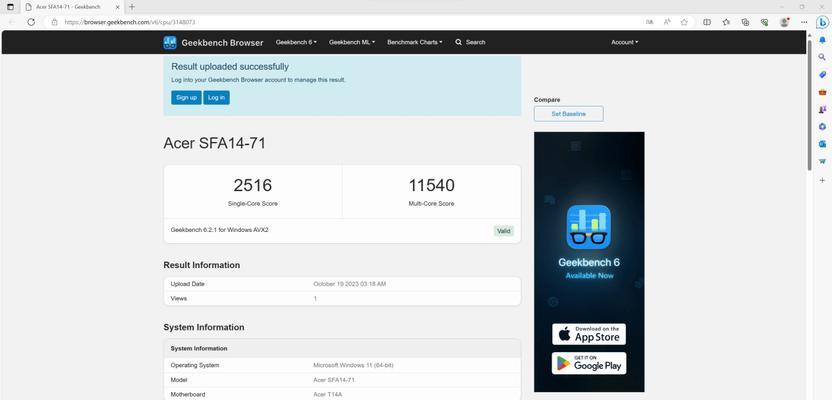The width and height of the screenshot is (832, 400).
Task: Download on the App Store badge
Action: pyautogui.click(x=589, y=334)
